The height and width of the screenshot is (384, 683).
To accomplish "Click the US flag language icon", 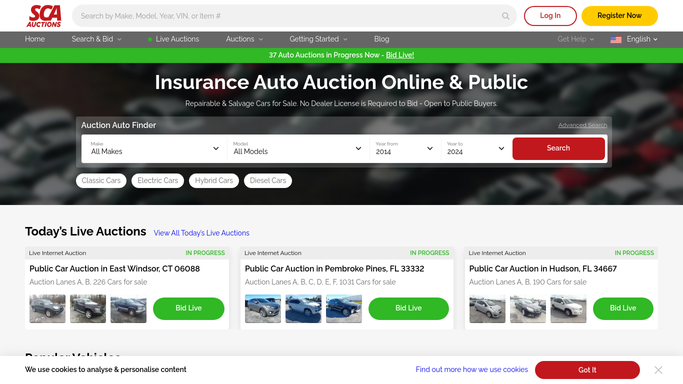I will 615,40.
